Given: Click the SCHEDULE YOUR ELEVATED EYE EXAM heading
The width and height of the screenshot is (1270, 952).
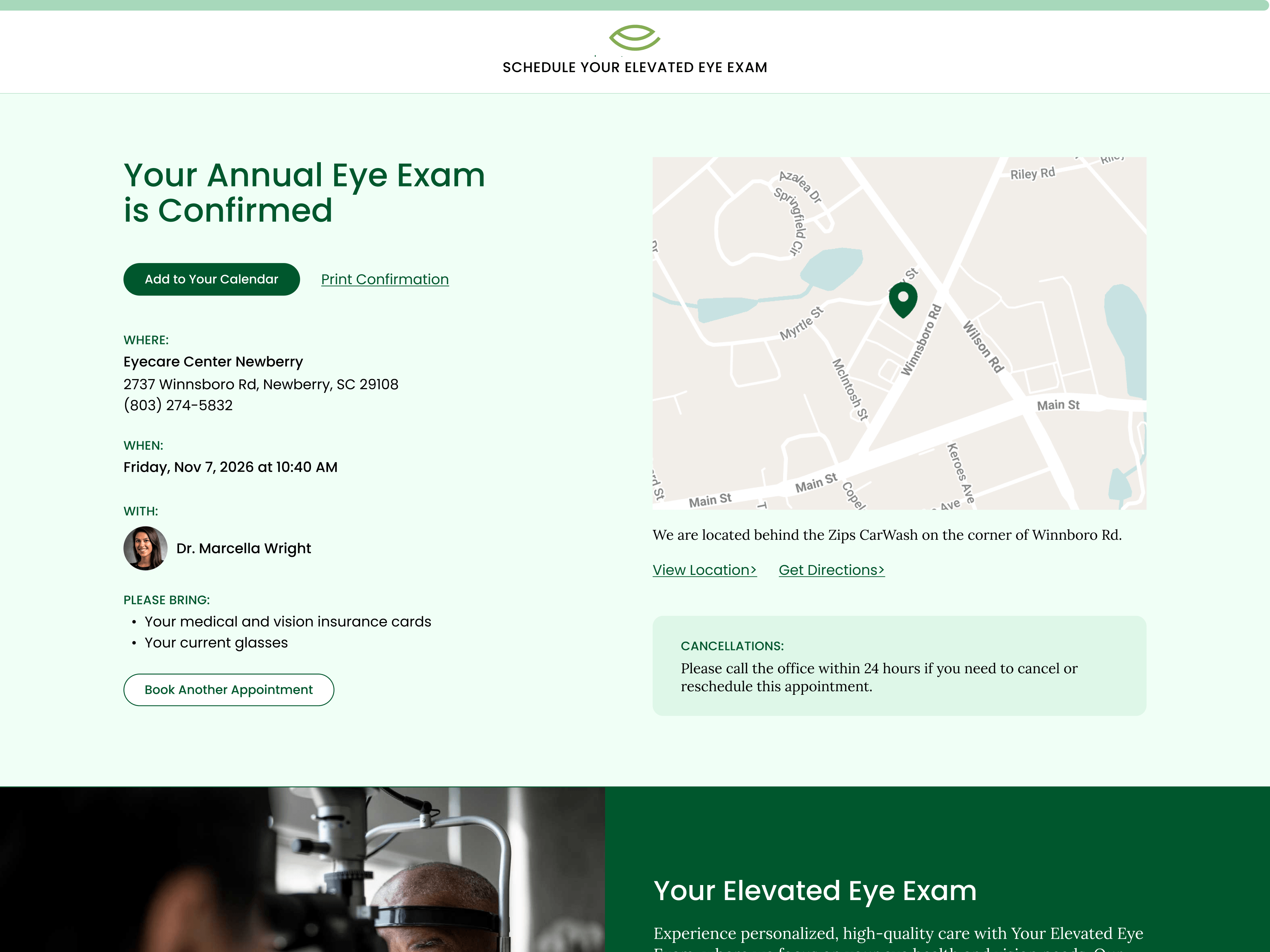Looking at the screenshot, I should pyautogui.click(x=635, y=68).
